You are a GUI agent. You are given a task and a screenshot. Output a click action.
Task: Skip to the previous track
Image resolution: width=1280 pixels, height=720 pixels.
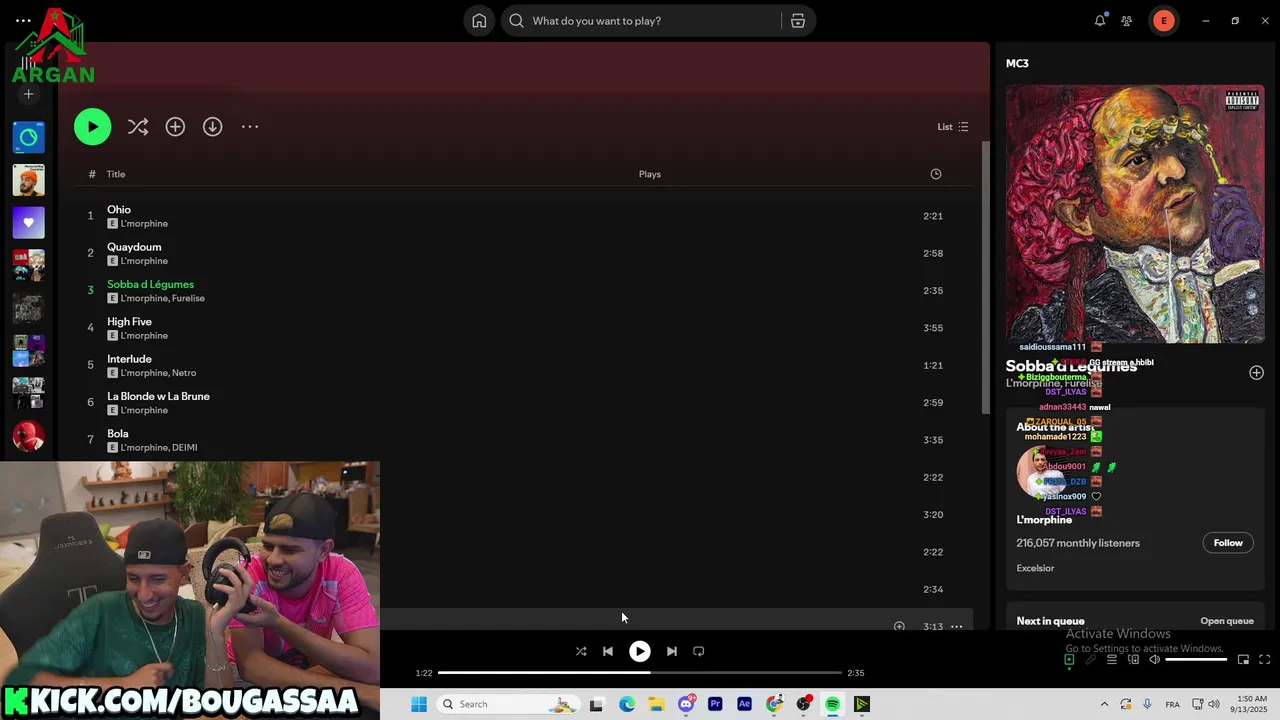(608, 651)
